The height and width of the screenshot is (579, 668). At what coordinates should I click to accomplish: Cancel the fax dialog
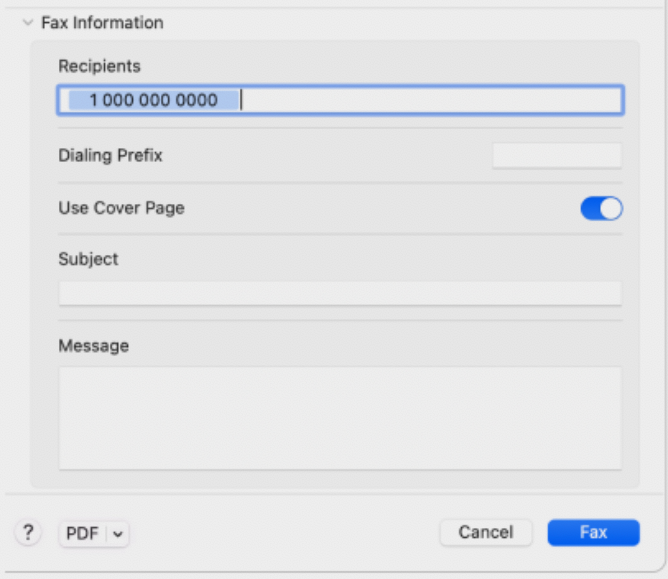[485, 532]
